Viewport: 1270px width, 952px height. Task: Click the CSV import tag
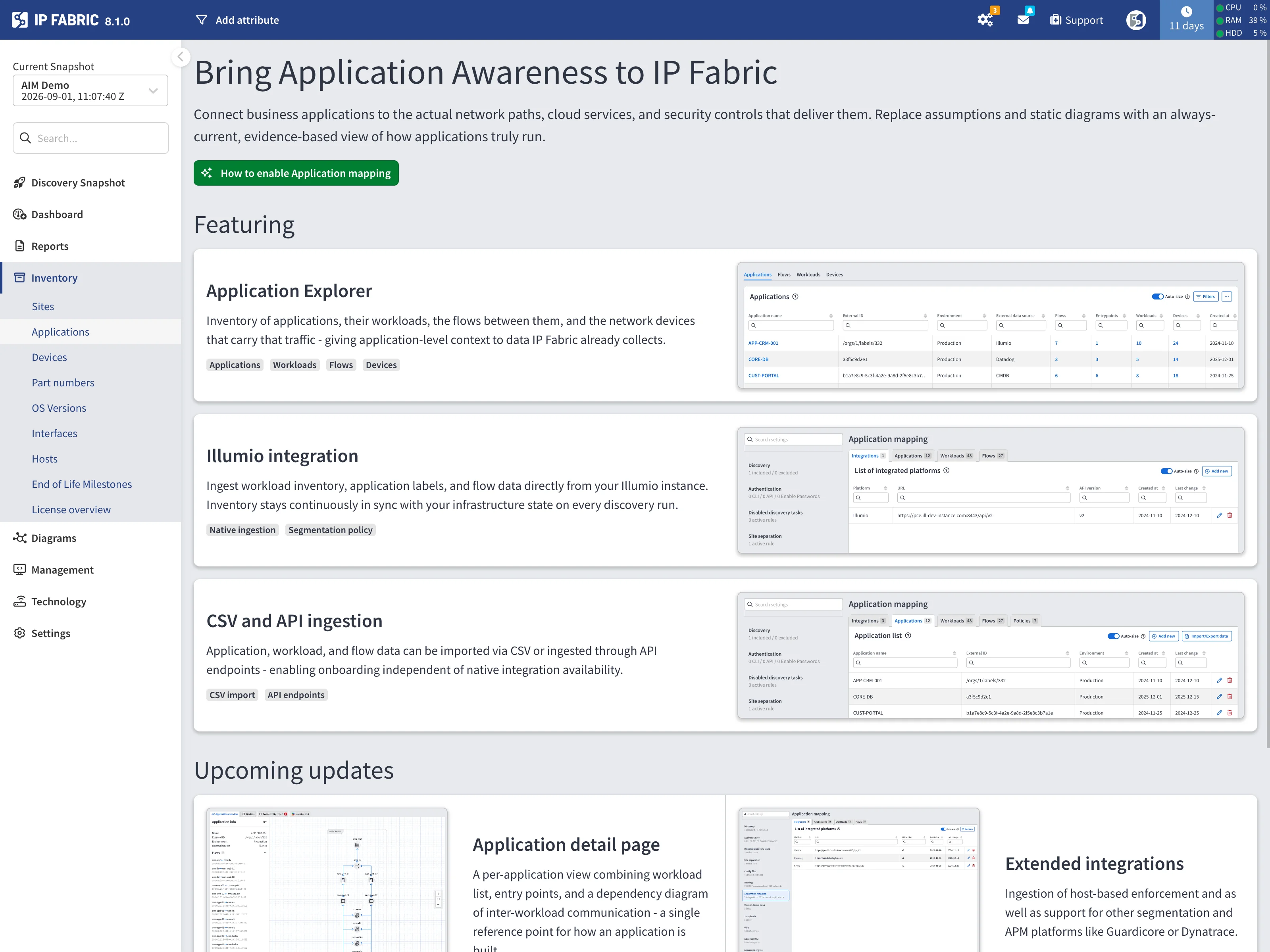pos(232,695)
